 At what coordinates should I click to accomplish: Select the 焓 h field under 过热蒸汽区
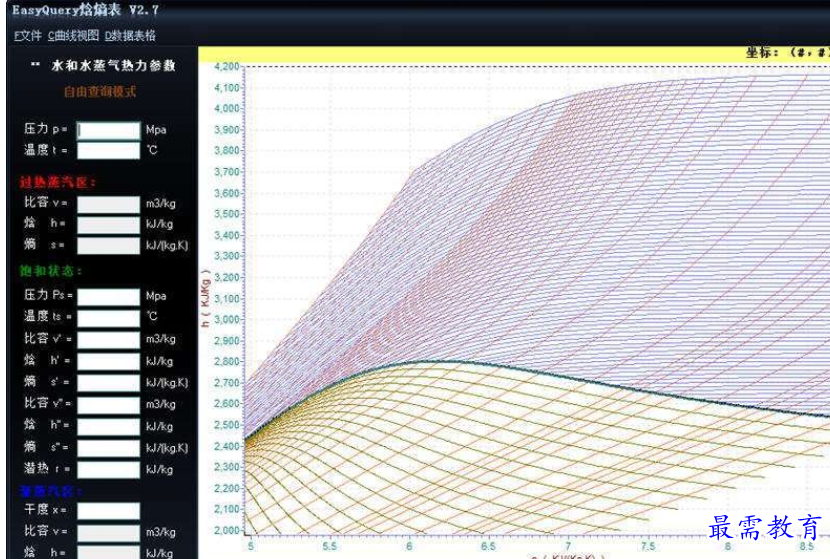[109, 225]
